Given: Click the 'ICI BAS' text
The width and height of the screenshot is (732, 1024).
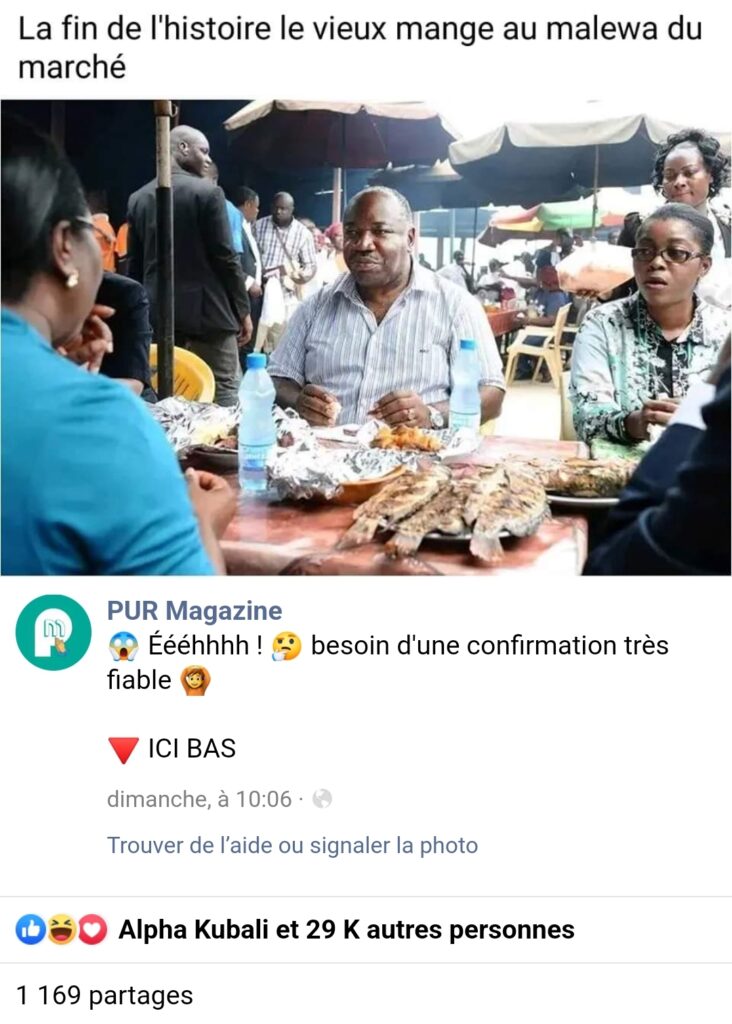Looking at the screenshot, I should 192,748.
